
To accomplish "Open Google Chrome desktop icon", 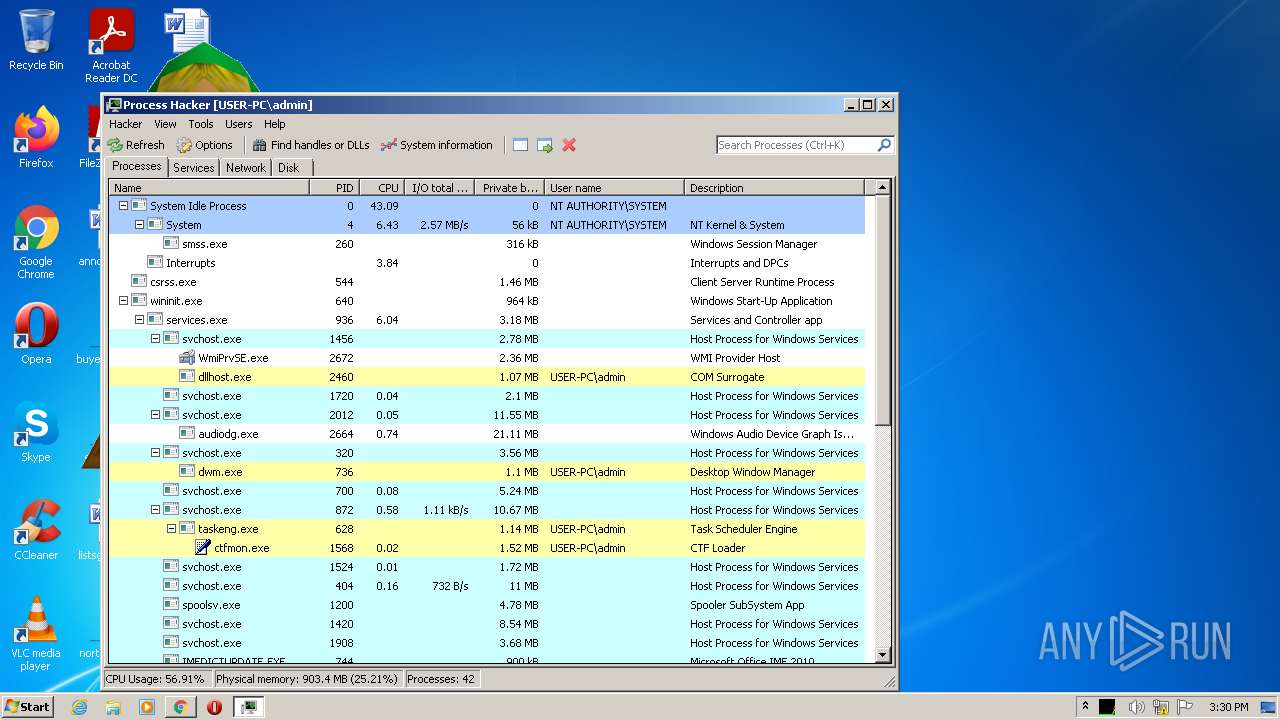I will click(x=36, y=242).
